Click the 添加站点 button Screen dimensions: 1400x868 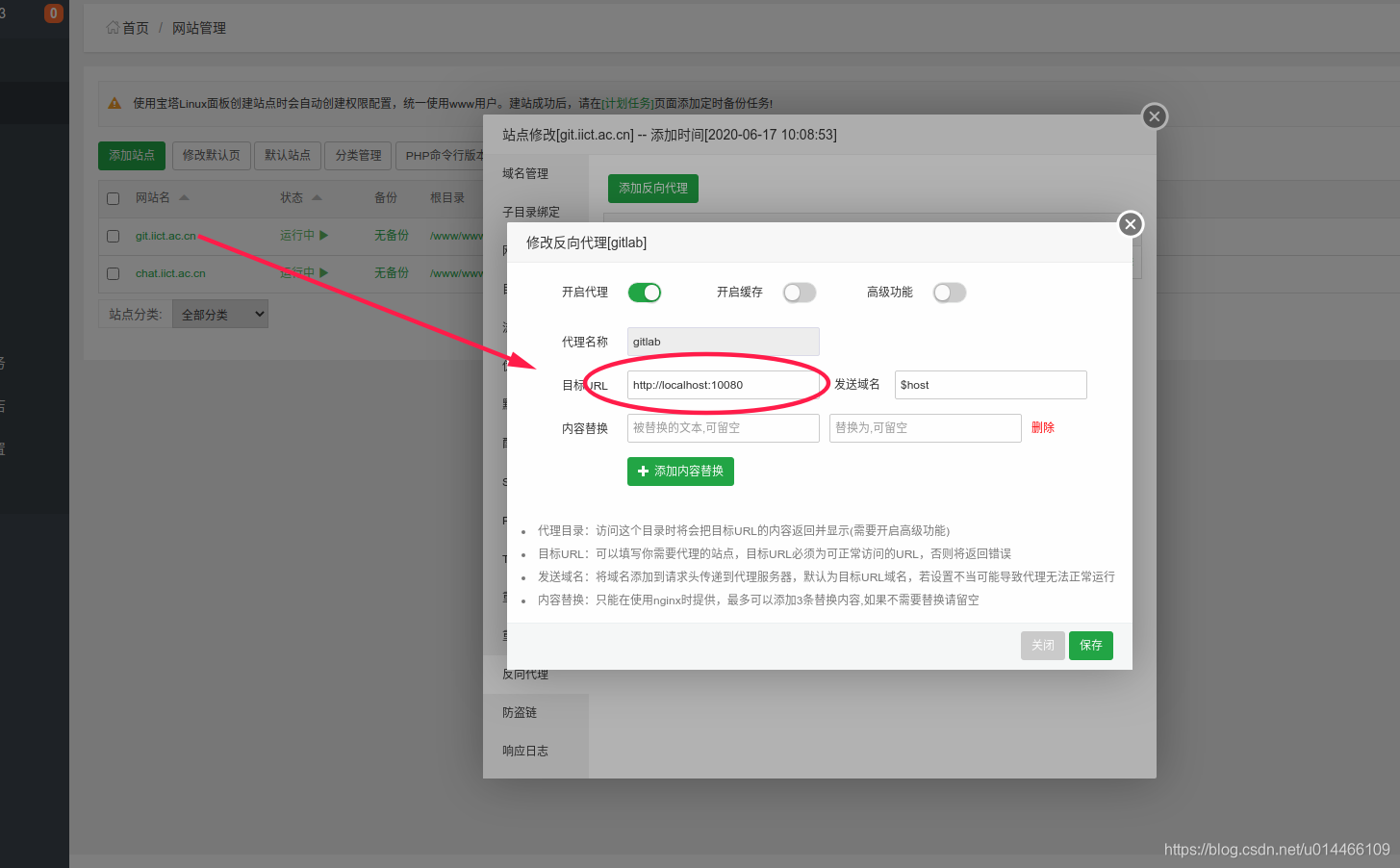(x=132, y=155)
